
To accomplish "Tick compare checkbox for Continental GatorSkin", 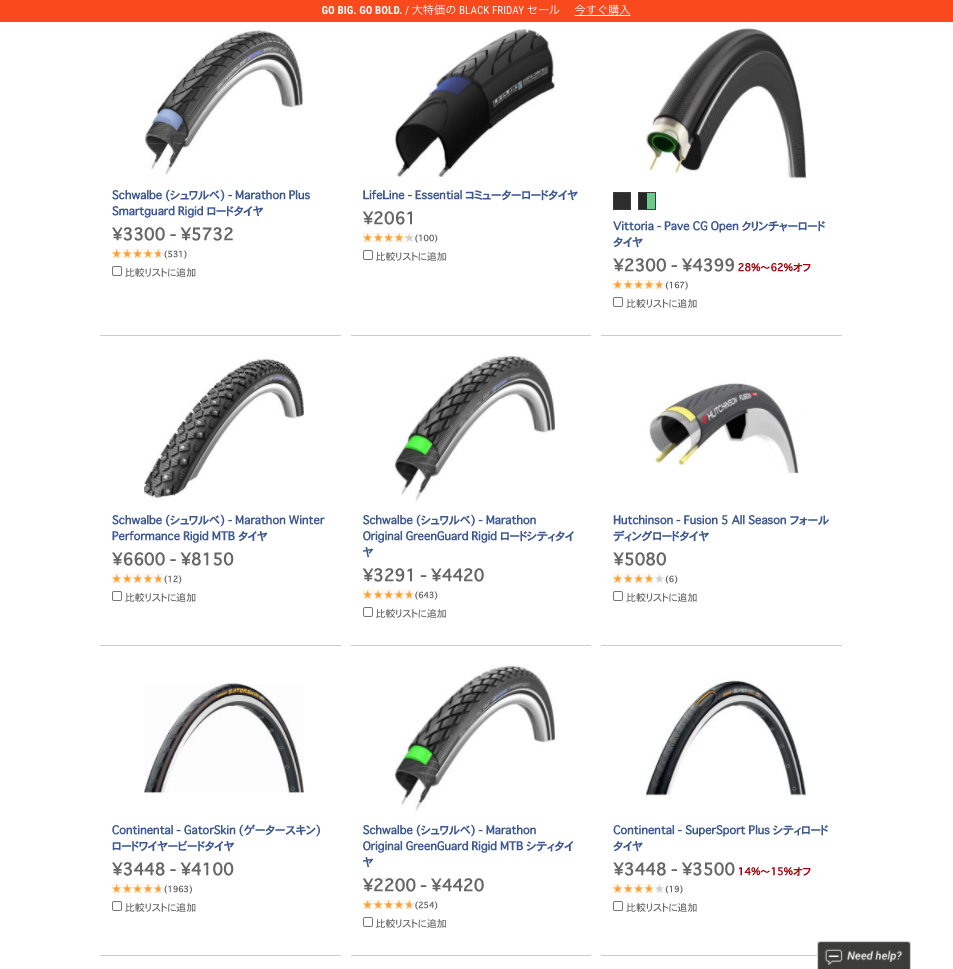I will coord(117,907).
